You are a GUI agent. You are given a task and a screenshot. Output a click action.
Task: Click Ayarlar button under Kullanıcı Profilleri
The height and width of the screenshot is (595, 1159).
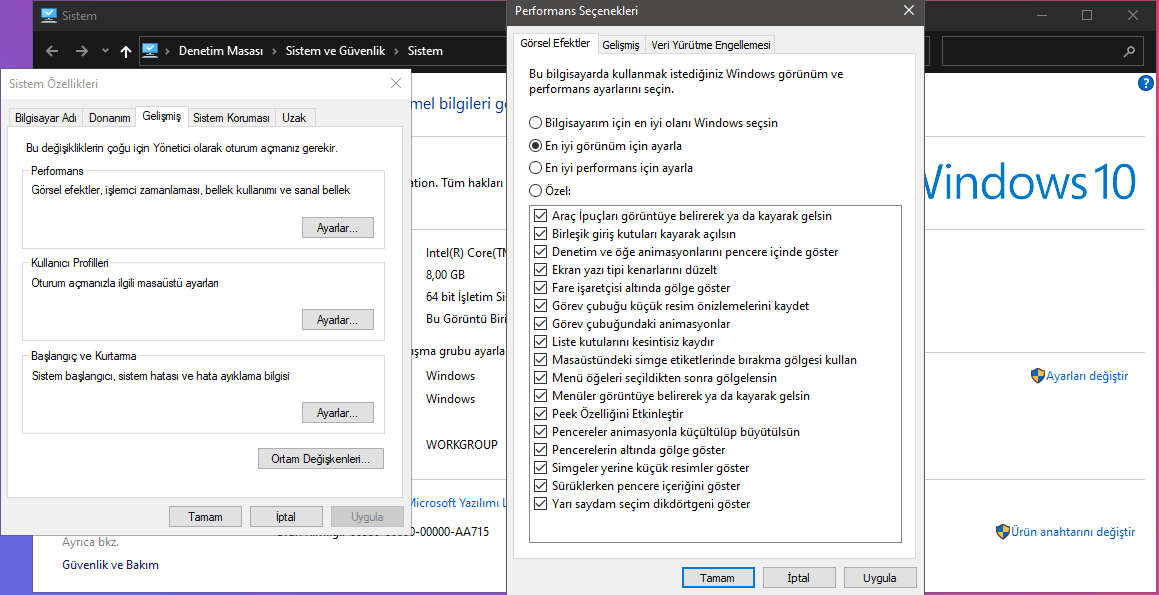click(338, 320)
